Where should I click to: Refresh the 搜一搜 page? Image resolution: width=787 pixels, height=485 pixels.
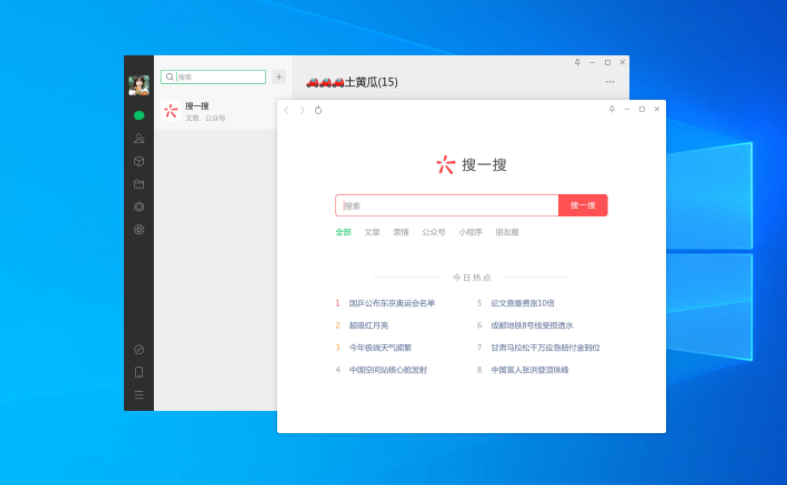pos(318,110)
